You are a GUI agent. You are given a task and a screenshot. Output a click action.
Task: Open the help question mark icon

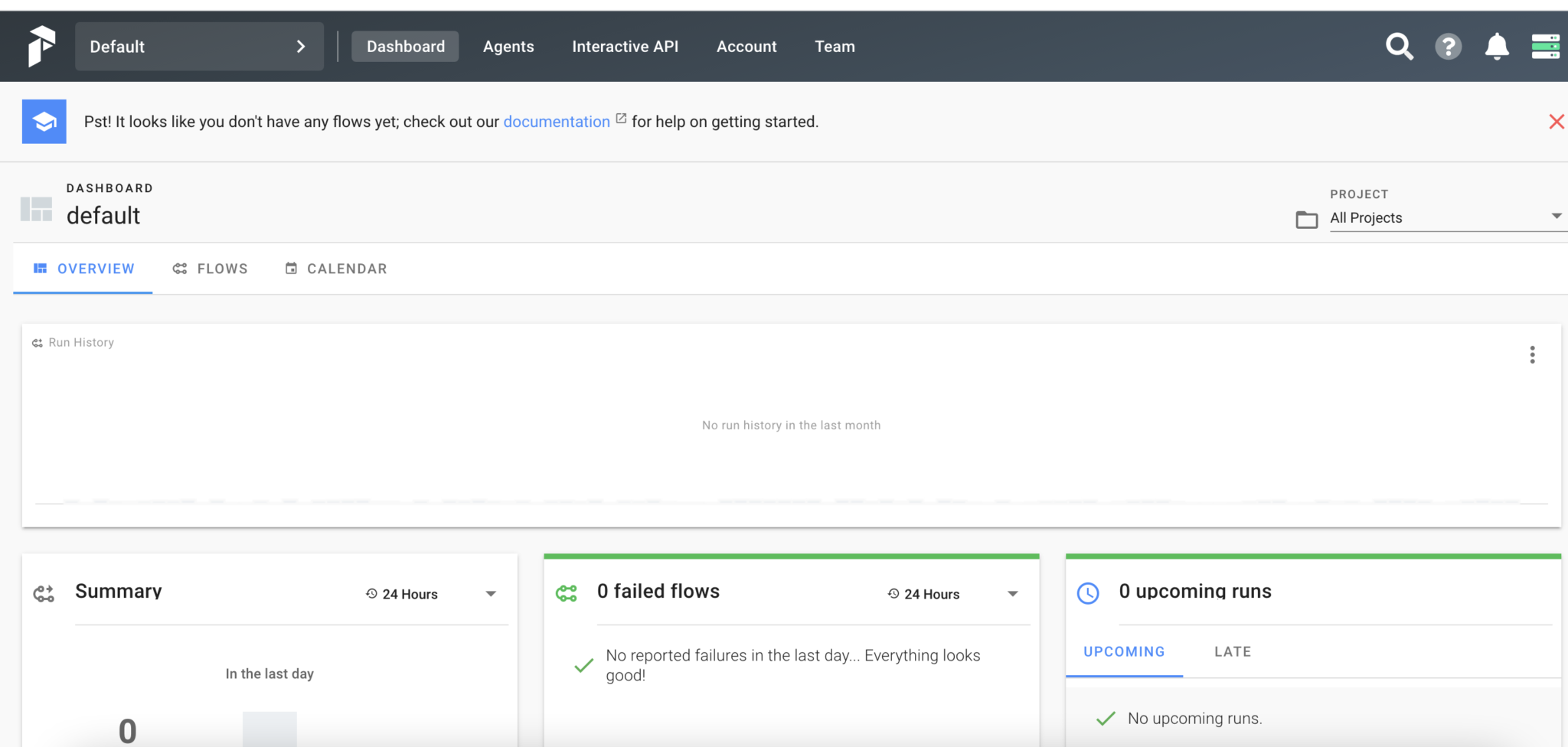(1448, 47)
